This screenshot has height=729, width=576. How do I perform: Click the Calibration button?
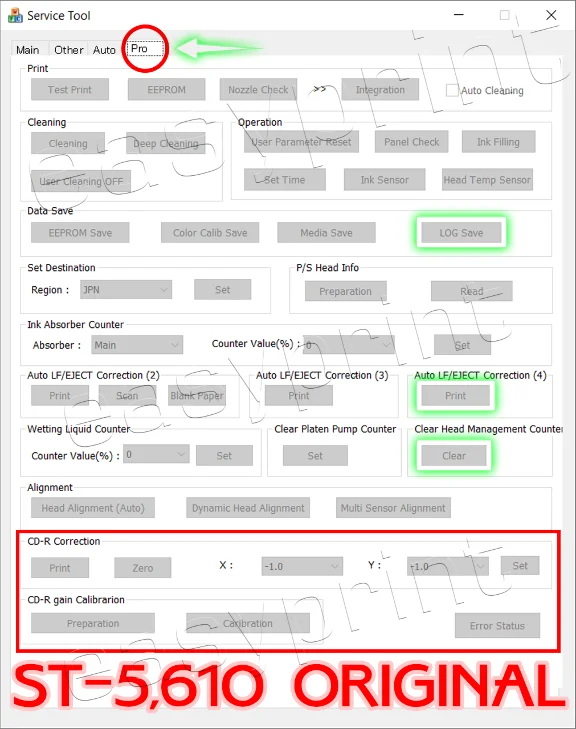click(248, 623)
